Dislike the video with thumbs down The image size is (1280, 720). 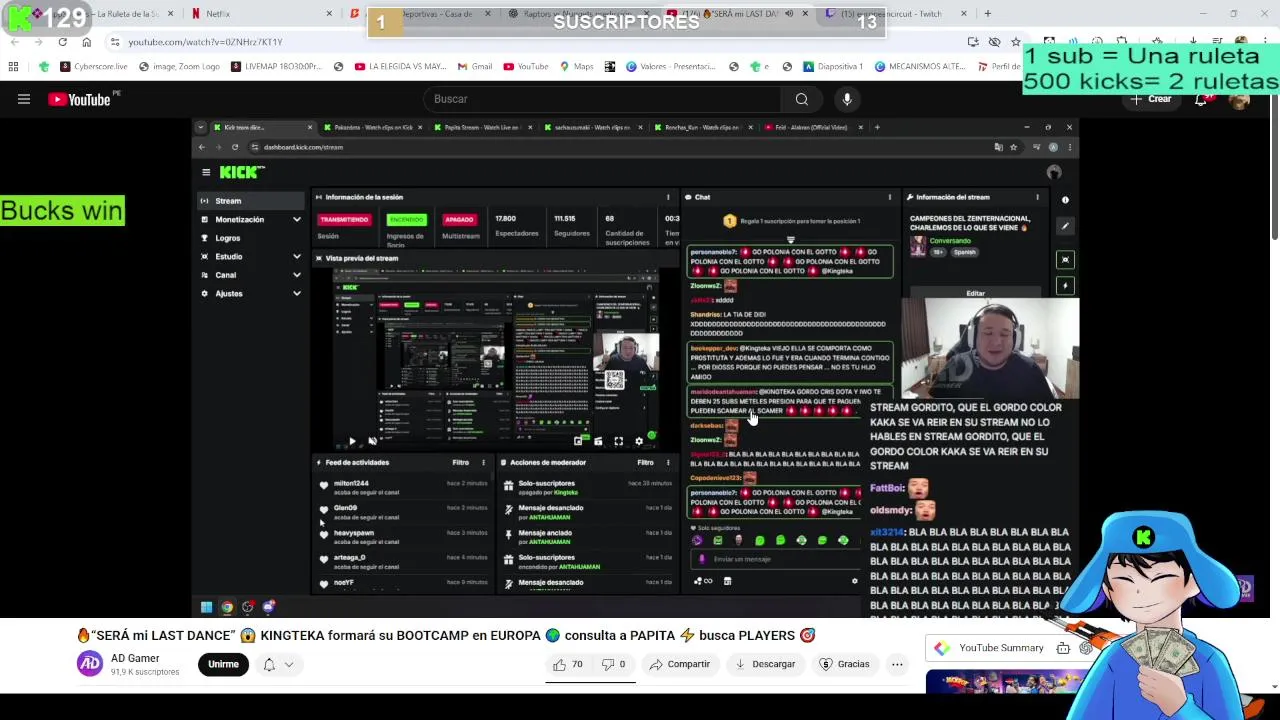tap(614, 664)
